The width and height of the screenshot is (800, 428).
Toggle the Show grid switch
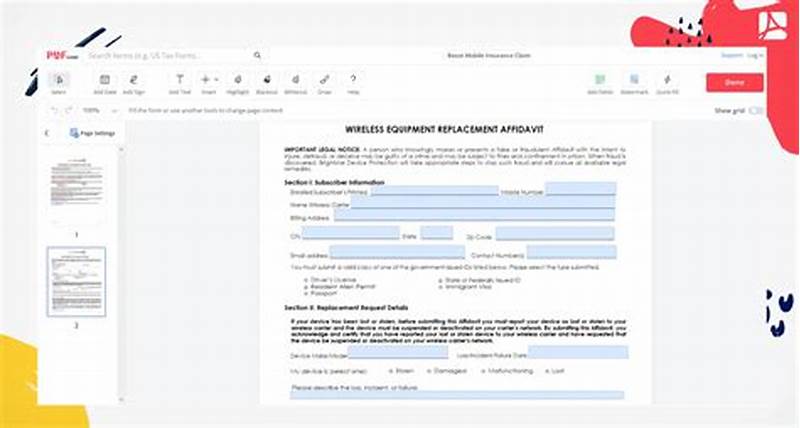coord(756,111)
